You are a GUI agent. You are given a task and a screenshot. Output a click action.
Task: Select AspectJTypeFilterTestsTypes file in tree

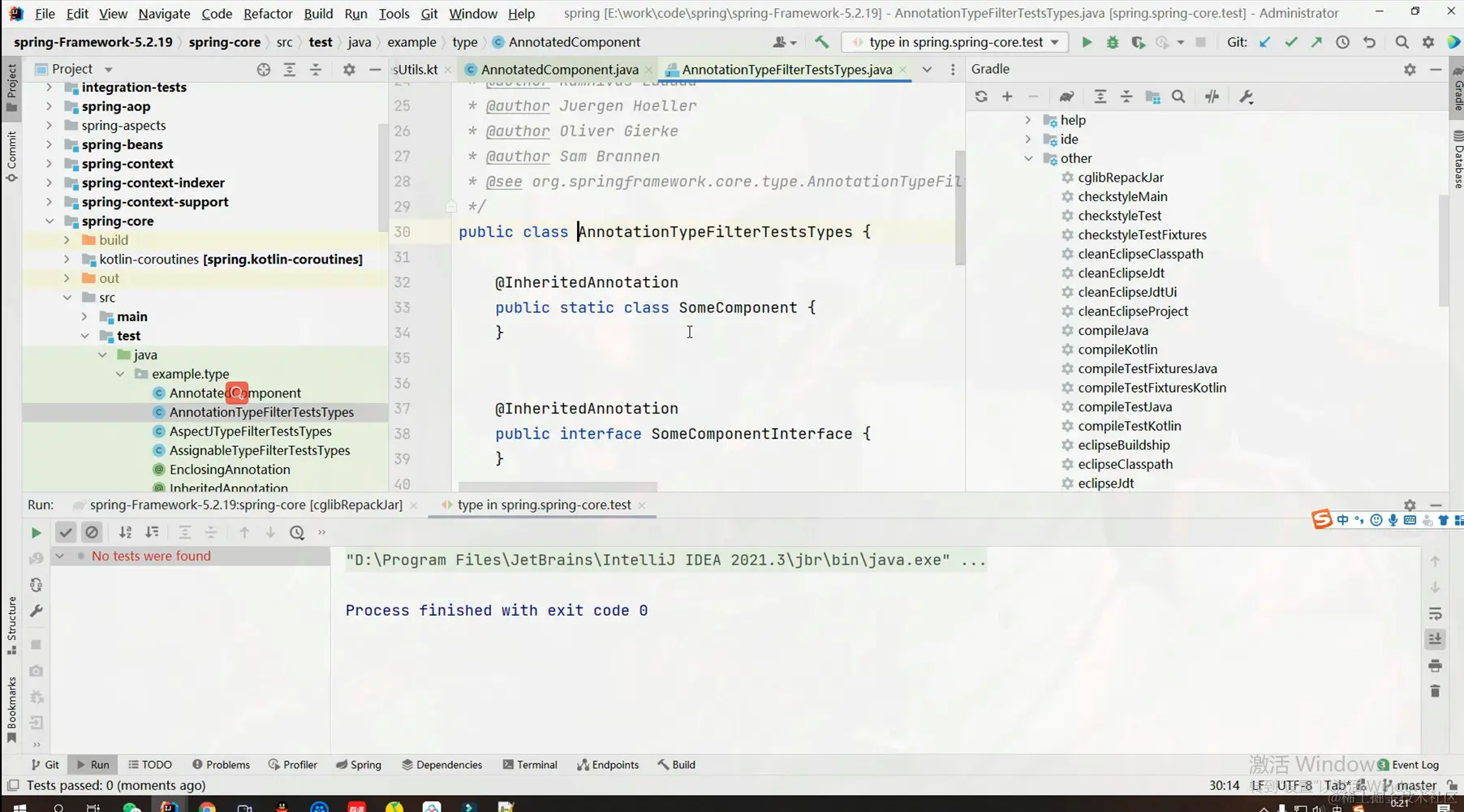(250, 432)
